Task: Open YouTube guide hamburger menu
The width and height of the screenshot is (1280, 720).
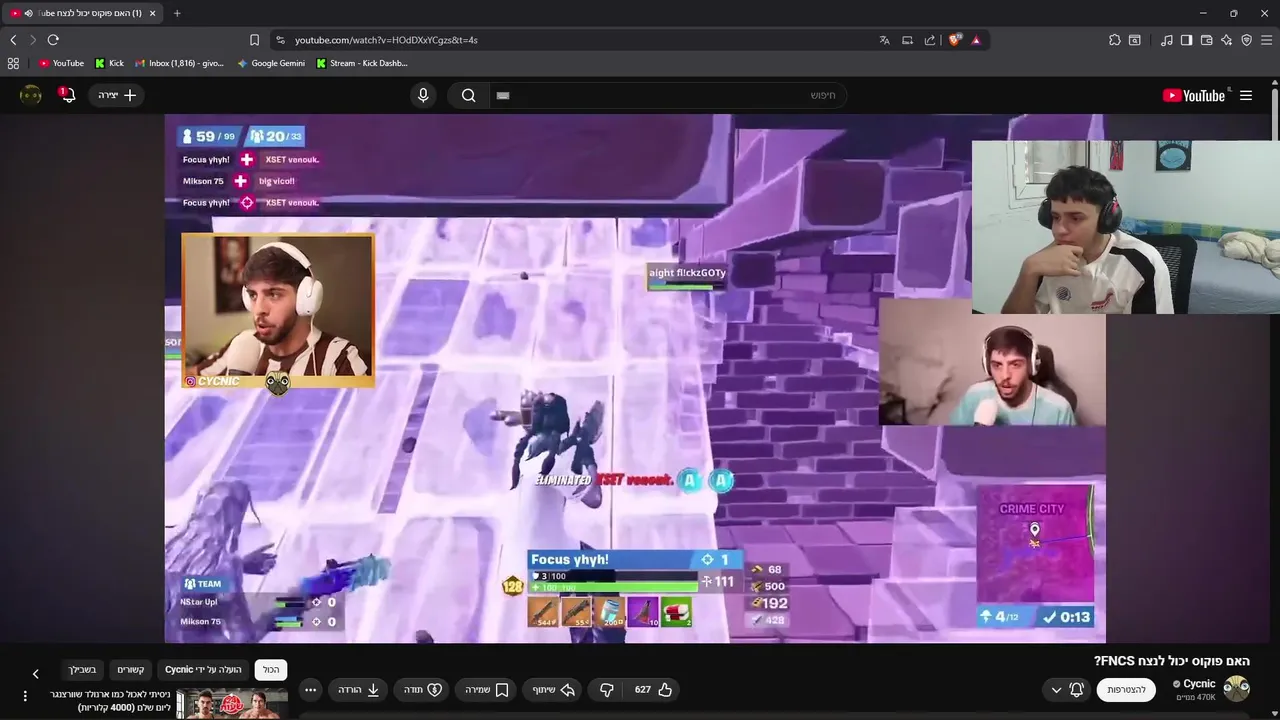Action: coord(1246,95)
